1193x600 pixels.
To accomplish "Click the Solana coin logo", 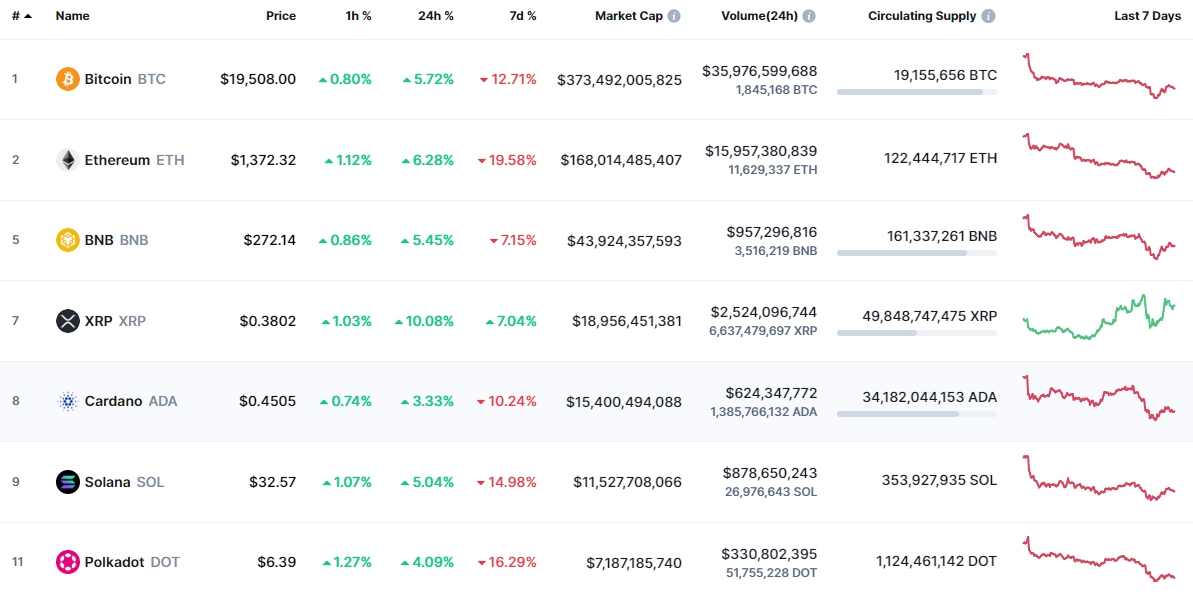I will tap(68, 482).
